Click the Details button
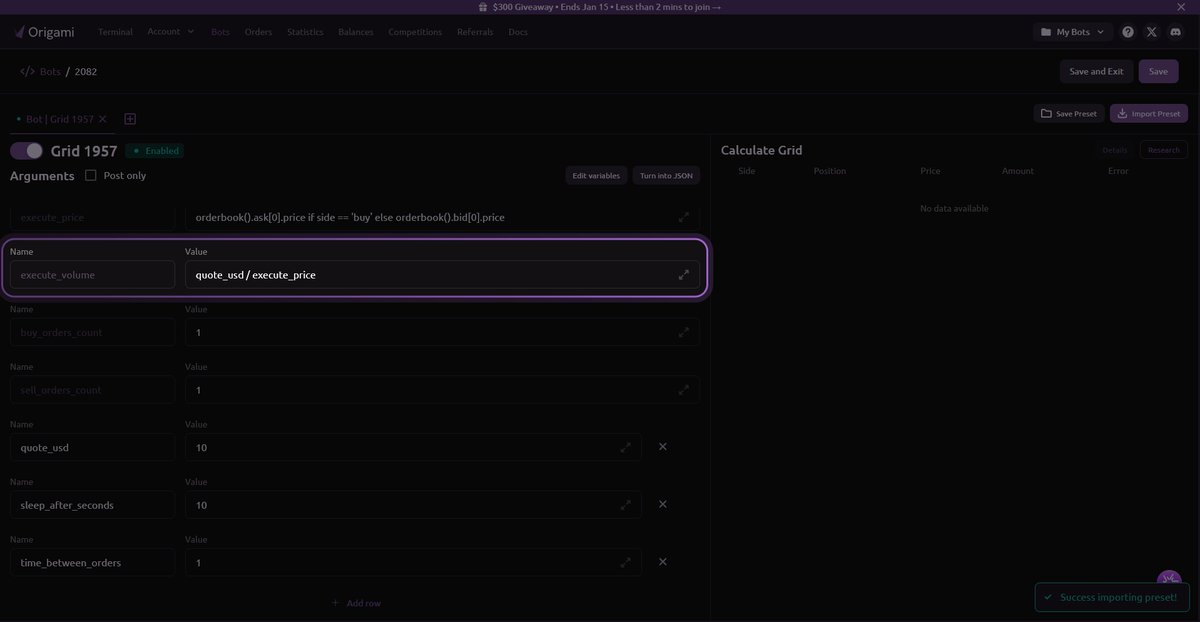The image size is (1200, 622). pos(1114,150)
